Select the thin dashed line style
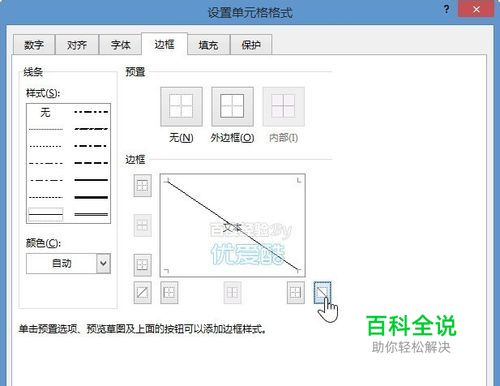Viewport: 500px width, 386px height. pos(46,197)
